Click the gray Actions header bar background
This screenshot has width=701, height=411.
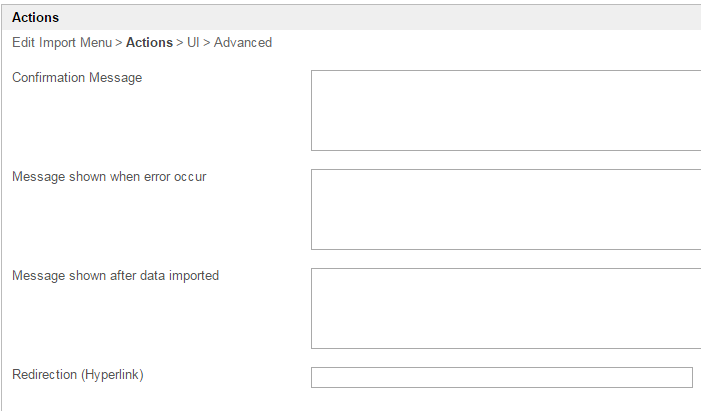tap(400, 17)
